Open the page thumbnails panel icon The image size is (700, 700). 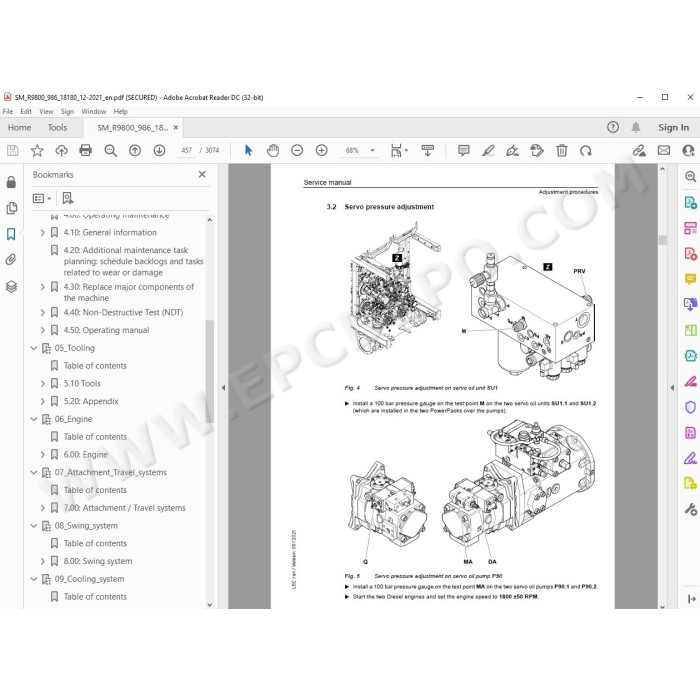point(11,208)
